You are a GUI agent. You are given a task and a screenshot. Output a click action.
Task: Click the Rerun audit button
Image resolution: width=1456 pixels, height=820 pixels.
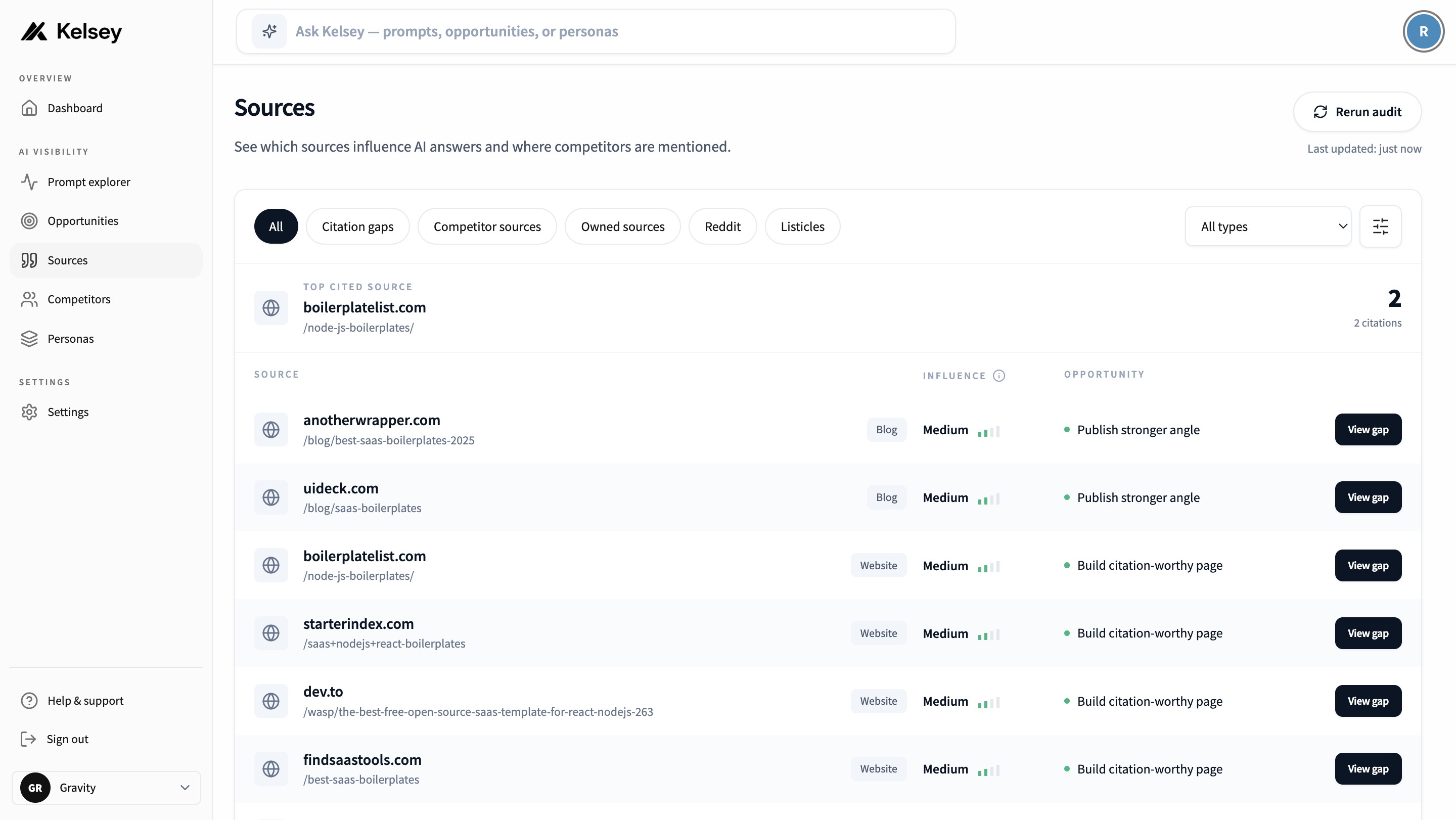pyautogui.click(x=1357, y=112)
